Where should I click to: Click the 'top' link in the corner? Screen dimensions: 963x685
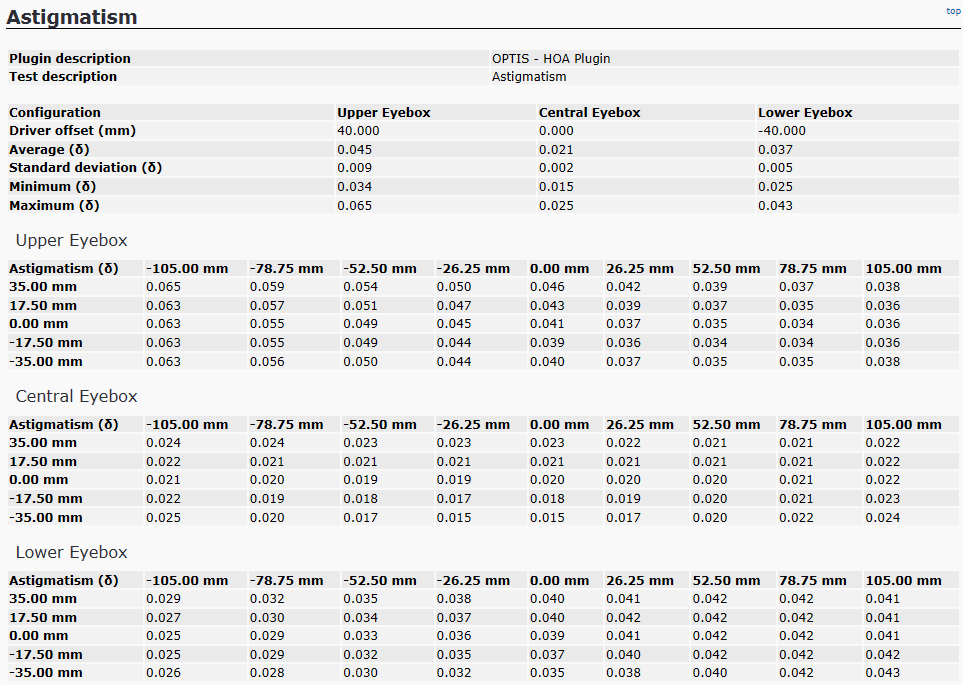(x=952, y=11)
